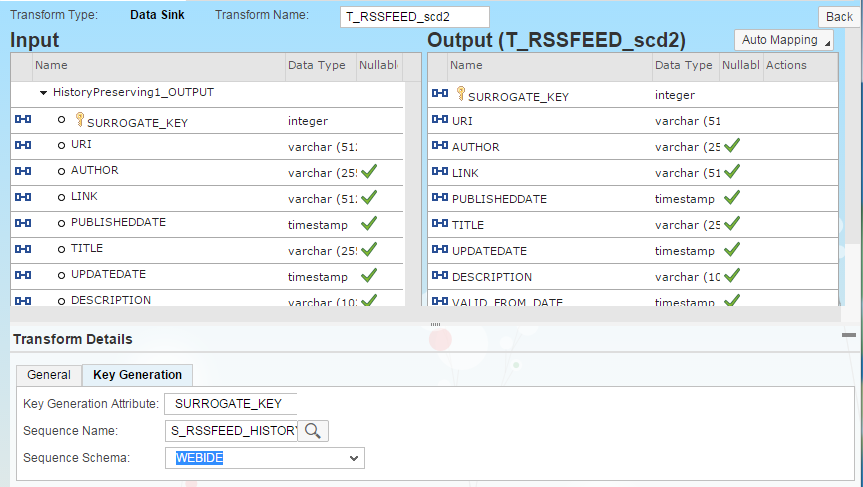Image resolution: width=863 pixels, height=487 pixels.
Task: Minimize the Transform Details panel
Action: [849, 336]
